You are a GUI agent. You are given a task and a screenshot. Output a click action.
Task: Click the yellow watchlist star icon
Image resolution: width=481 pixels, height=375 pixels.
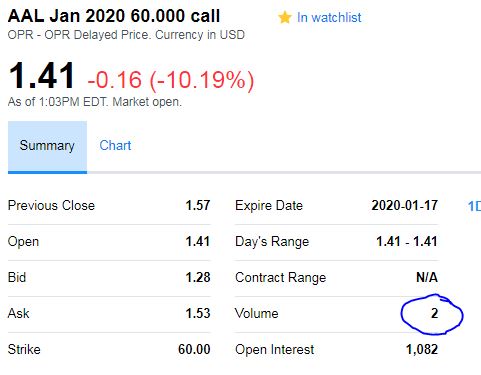click(285, 17)
